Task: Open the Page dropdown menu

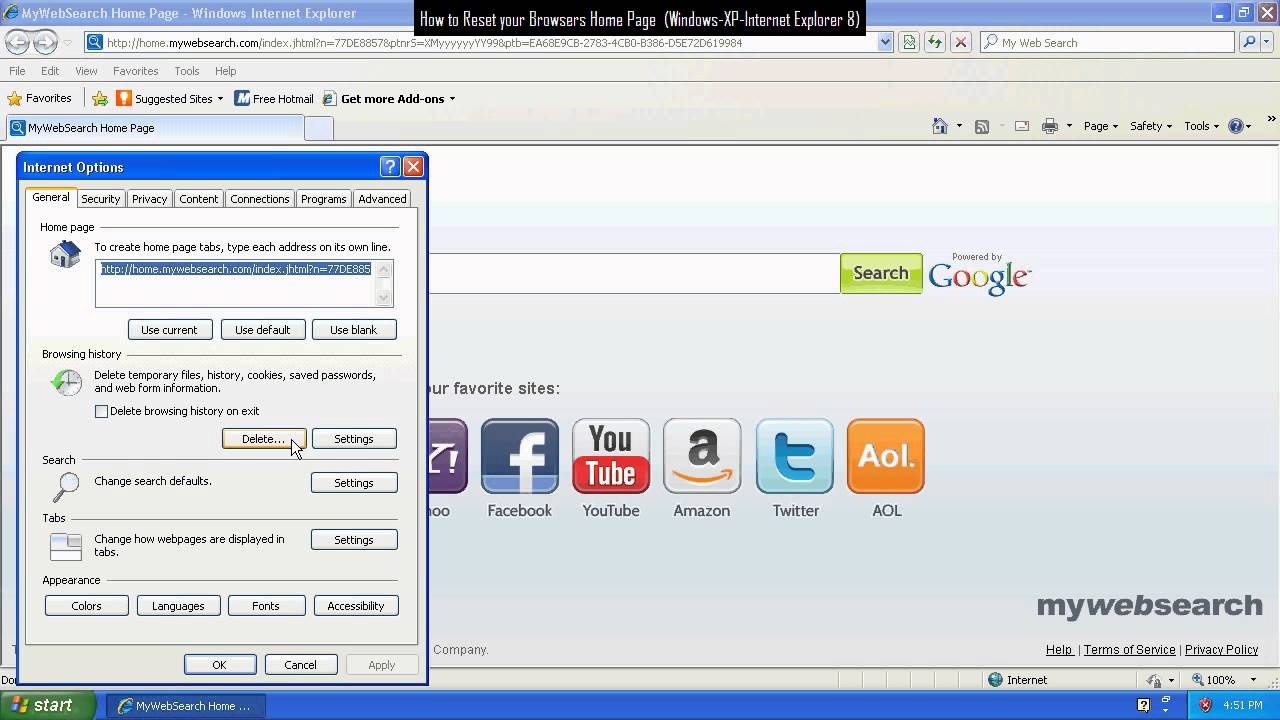Action: tap(1101, 126)
